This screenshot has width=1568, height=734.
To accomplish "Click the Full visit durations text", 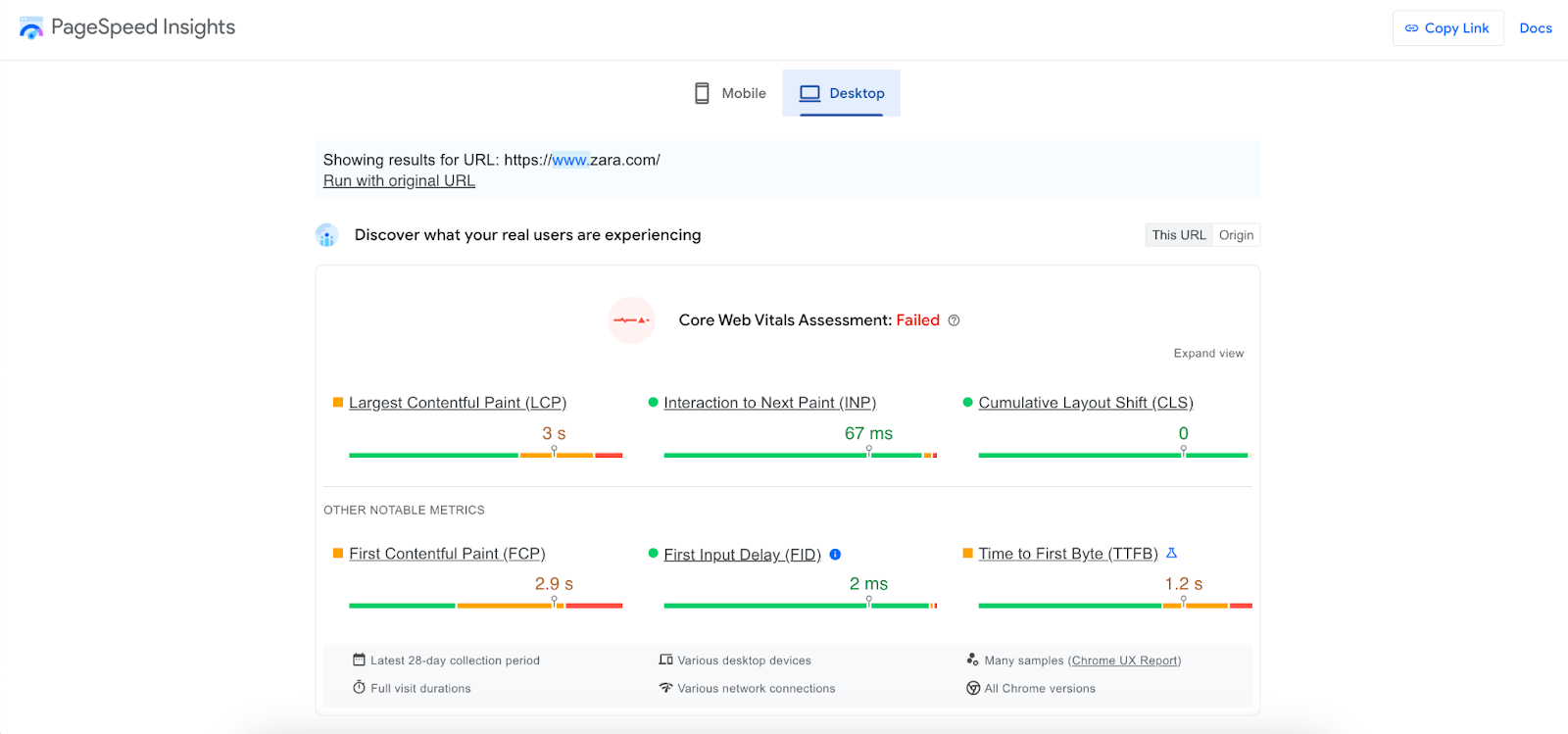I will (x=420, y=689).
